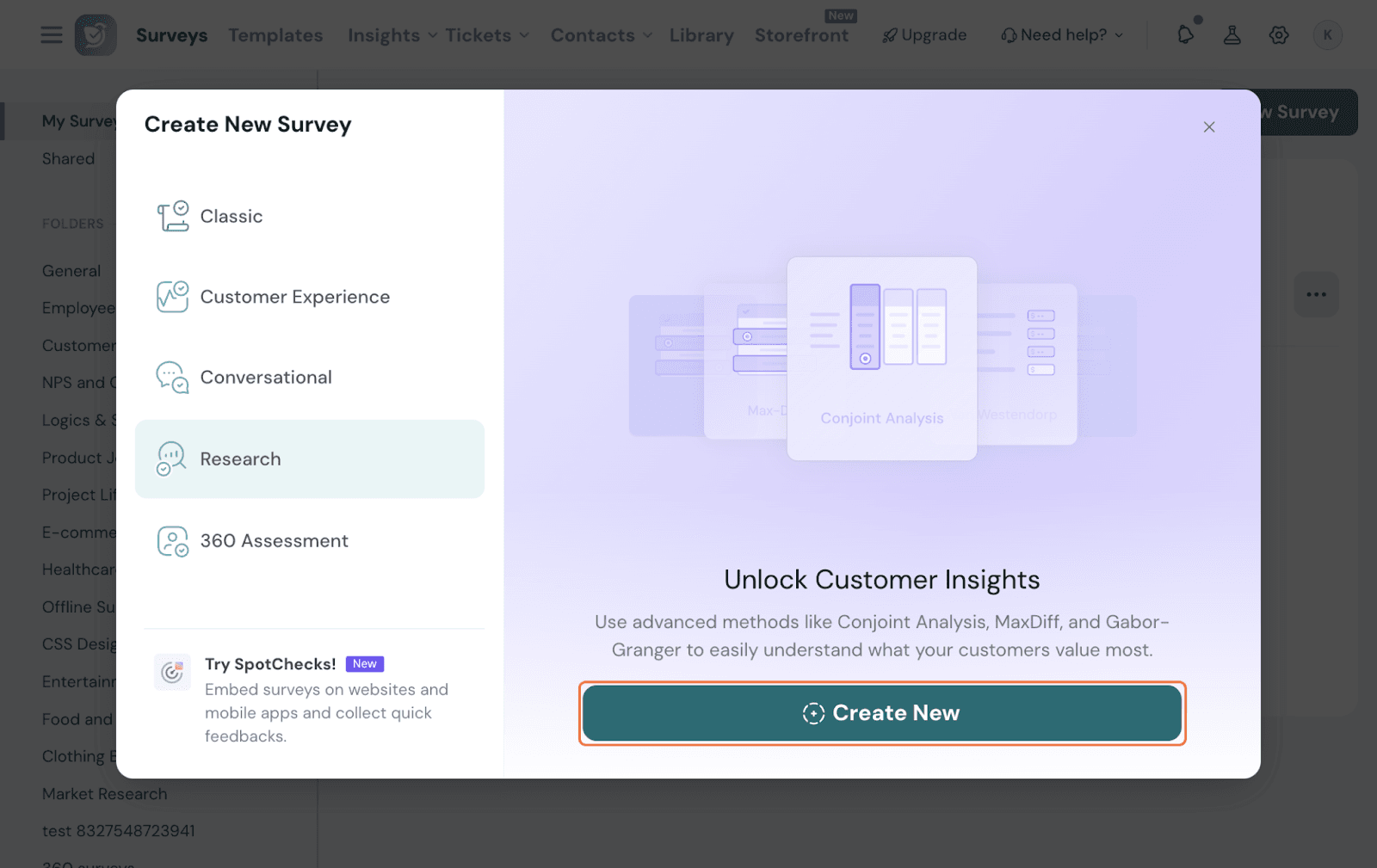
Task: Expand the Insights dropdown menu
Action: point(392,35)
